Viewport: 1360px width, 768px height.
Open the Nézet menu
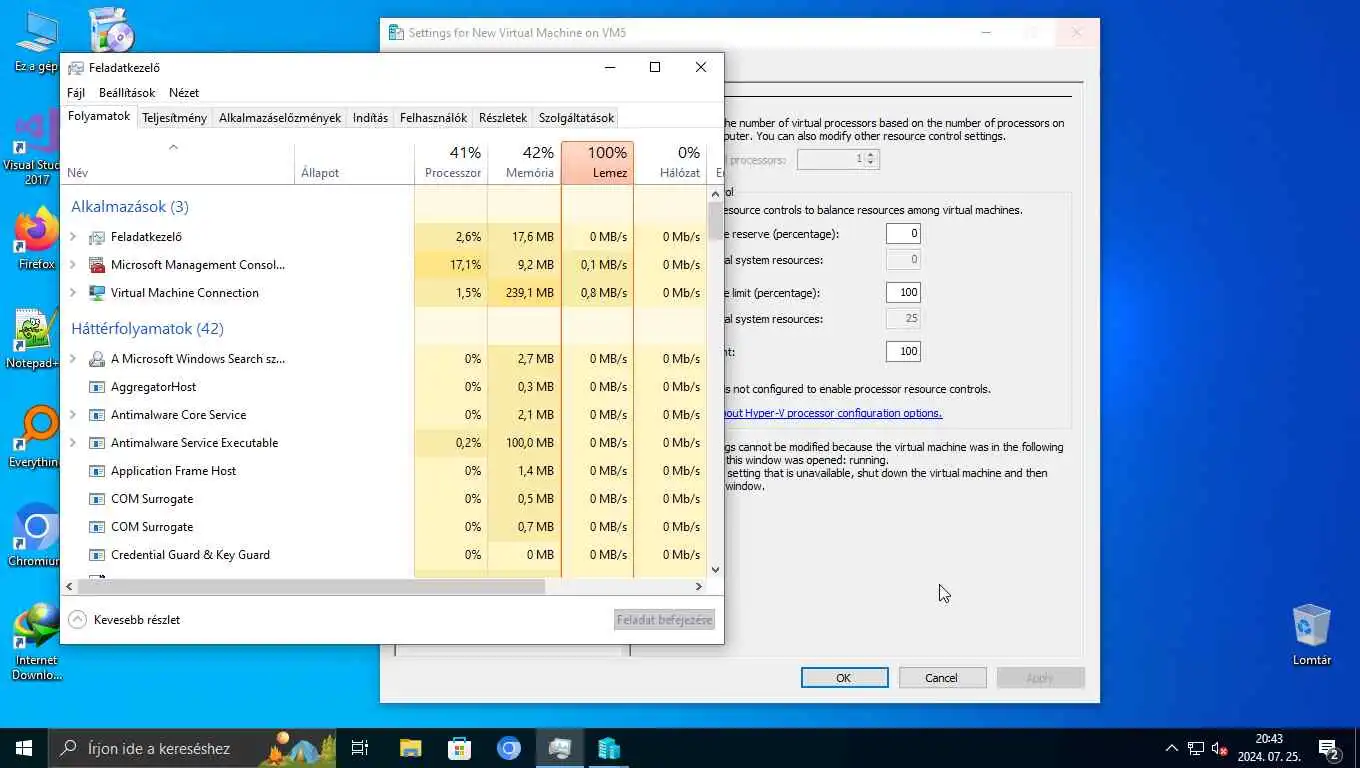184,93
